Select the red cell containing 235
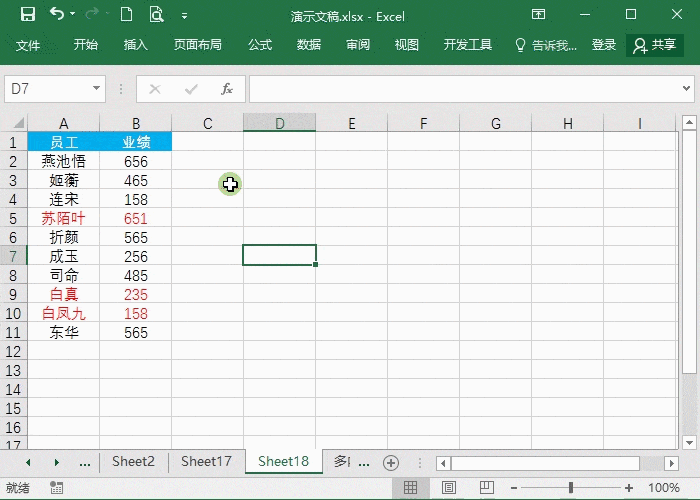Screen dimensions: 700x500 [136, 294]
